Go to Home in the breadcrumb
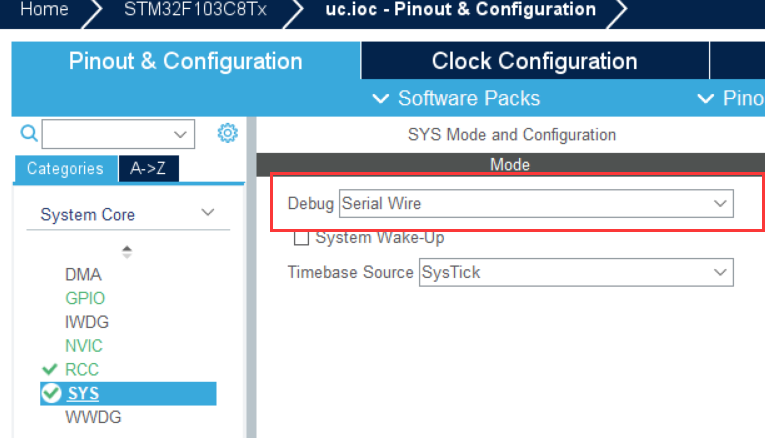This screenshot has height=438, width=765. [x=44, y=9]
